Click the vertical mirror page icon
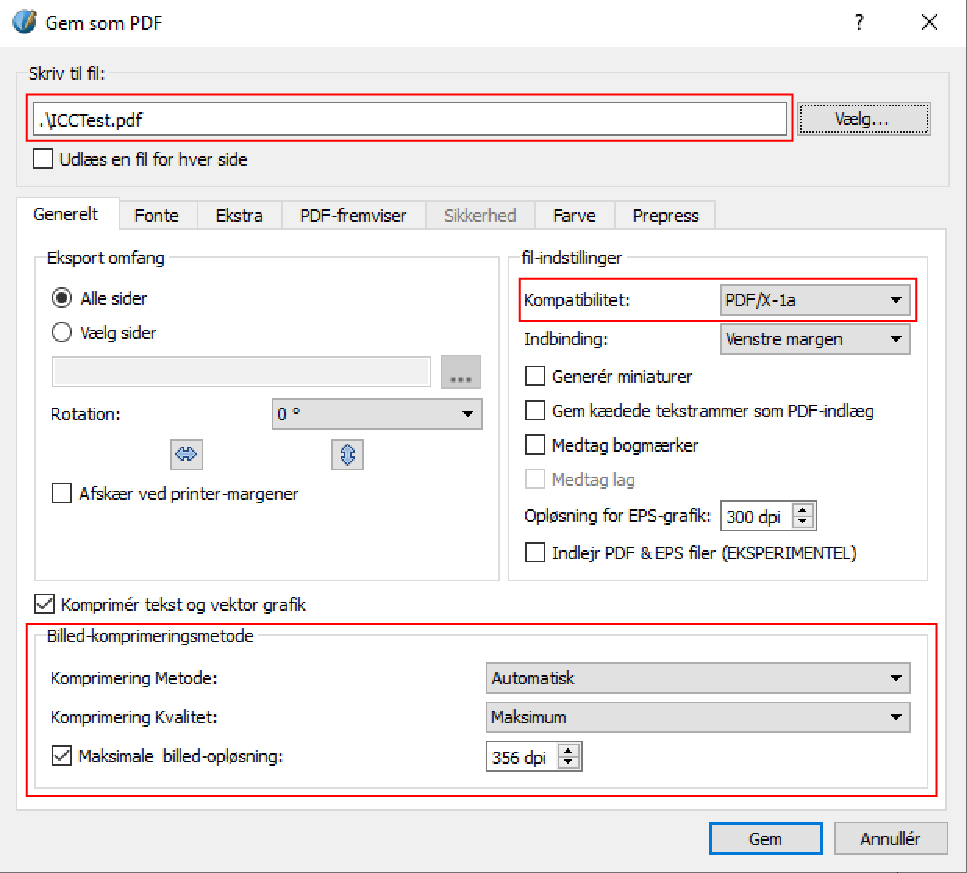Screen dimensions: 967x873 pyautogui.click(x=347, y=454)
